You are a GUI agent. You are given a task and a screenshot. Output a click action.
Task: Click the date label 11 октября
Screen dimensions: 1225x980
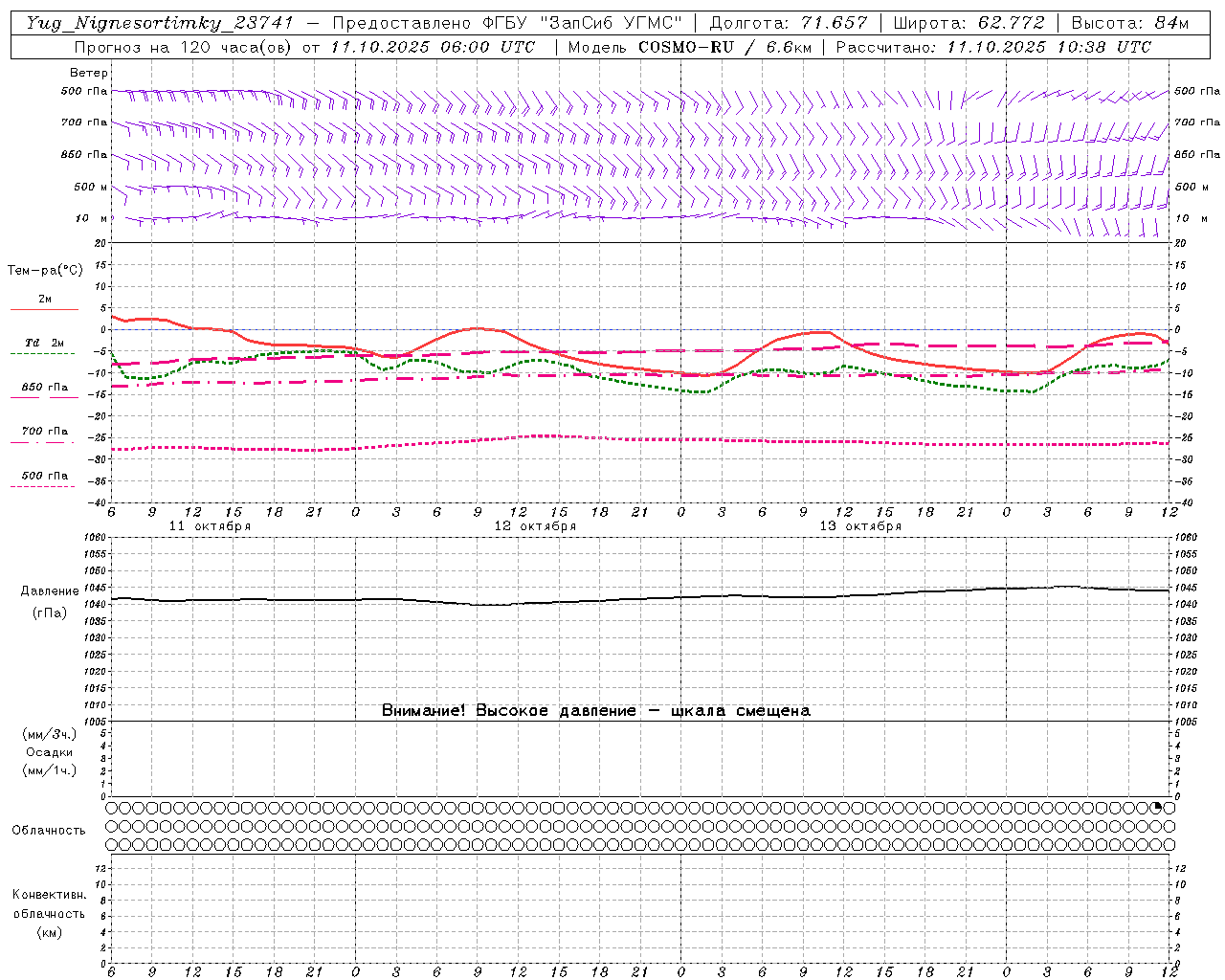[210, 526]
